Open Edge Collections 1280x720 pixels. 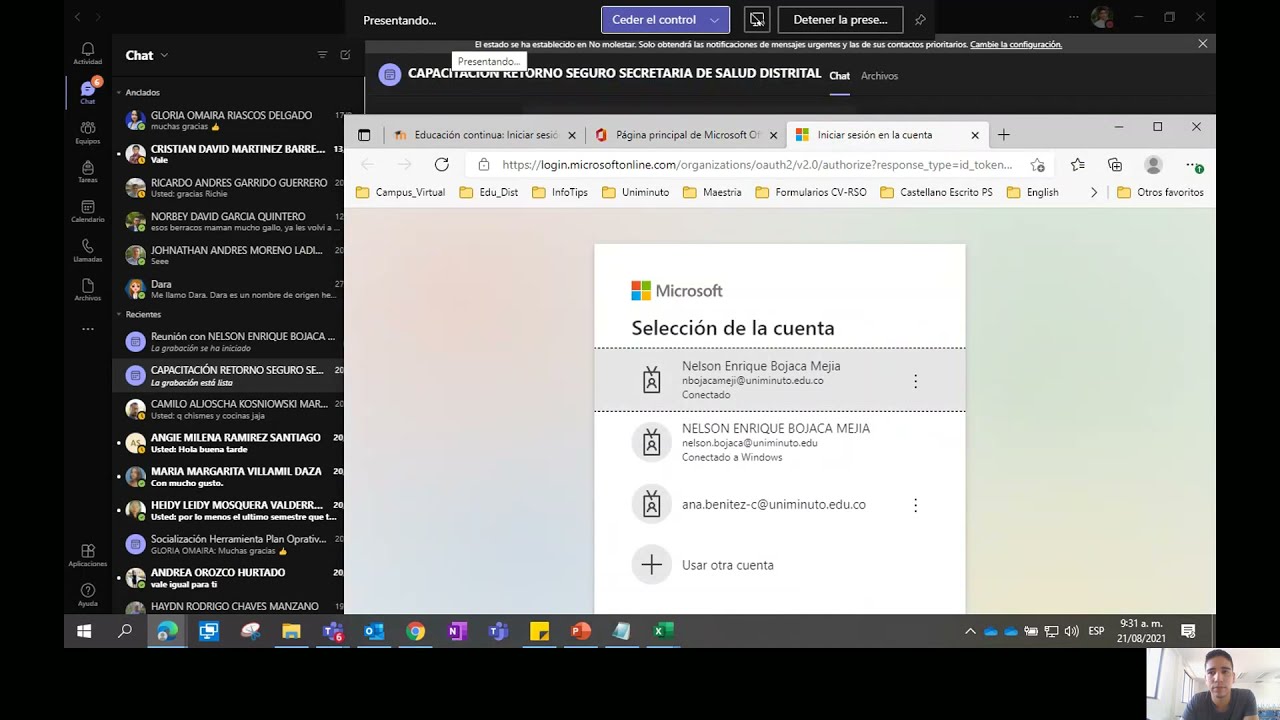(x=1115, y=165)
